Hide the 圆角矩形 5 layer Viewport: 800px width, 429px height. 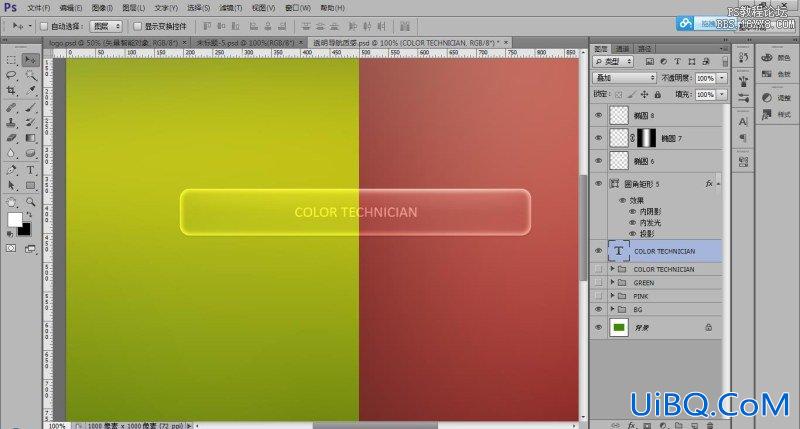pyautogui.click(x=598, y=184)
